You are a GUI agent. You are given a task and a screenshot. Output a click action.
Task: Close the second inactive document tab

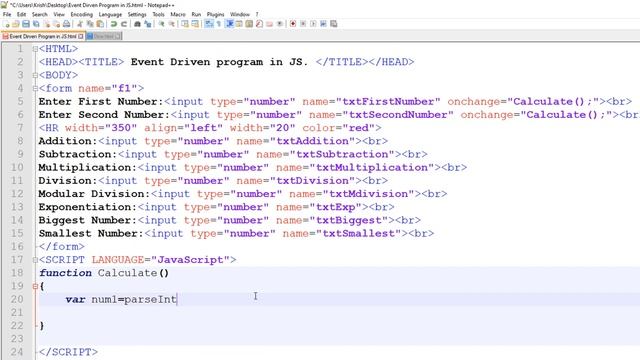(x=118, y=36)
